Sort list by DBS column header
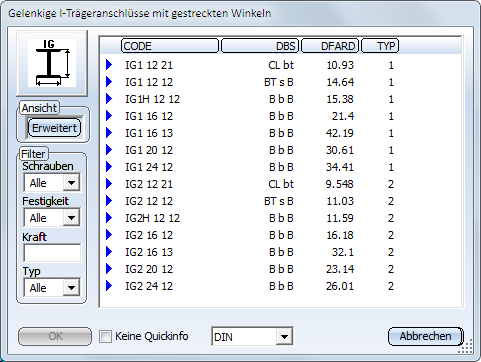481x362 pixels. pyautogui.click(x=260, y=46)
